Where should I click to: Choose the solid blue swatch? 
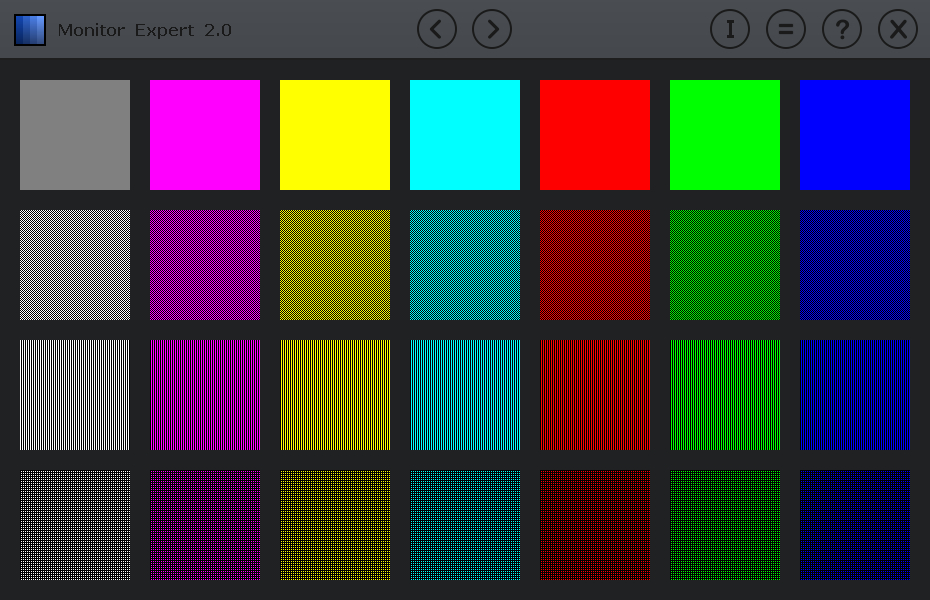[855, 135]
